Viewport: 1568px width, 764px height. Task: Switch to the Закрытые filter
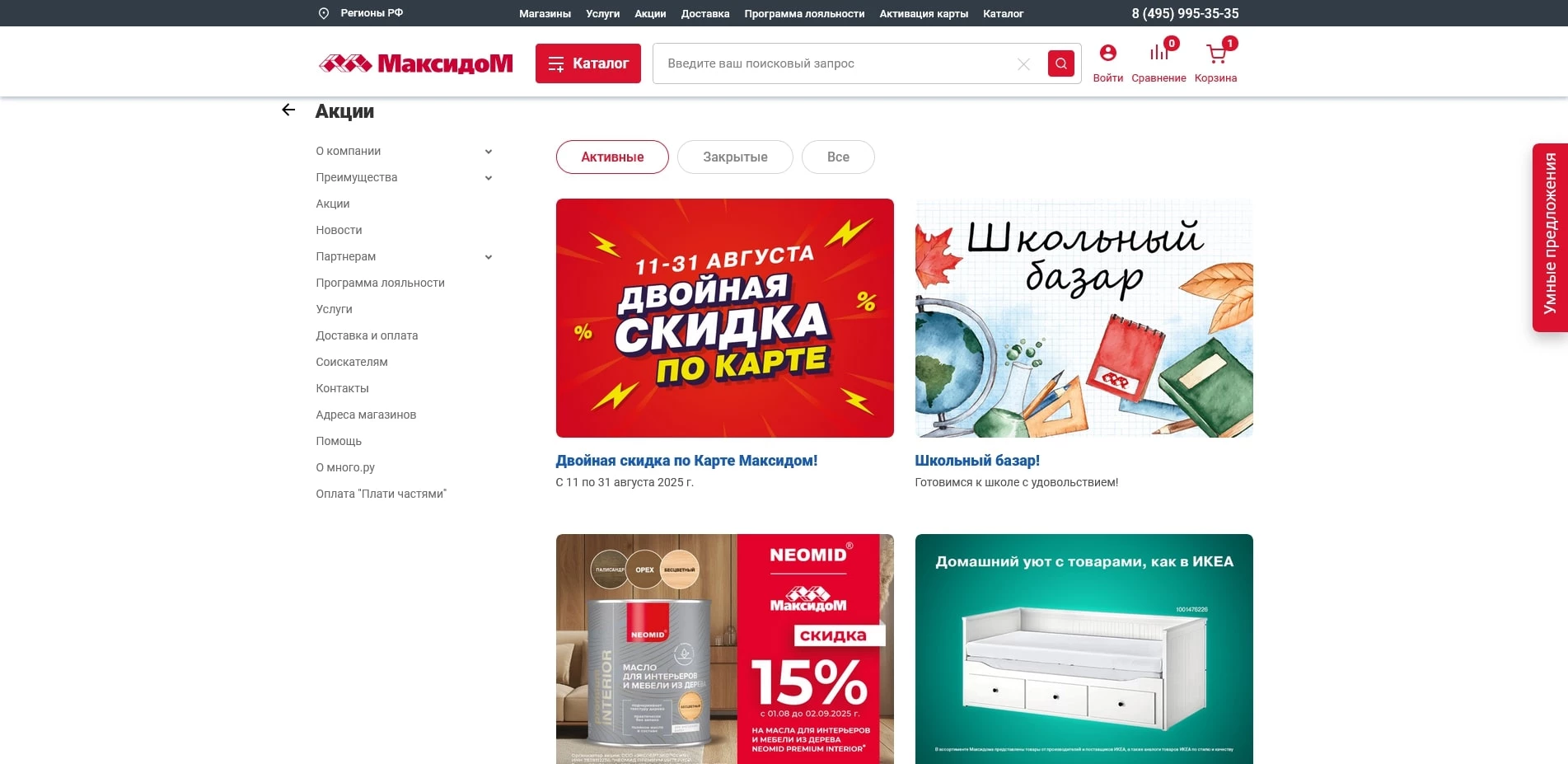[735, 157]
